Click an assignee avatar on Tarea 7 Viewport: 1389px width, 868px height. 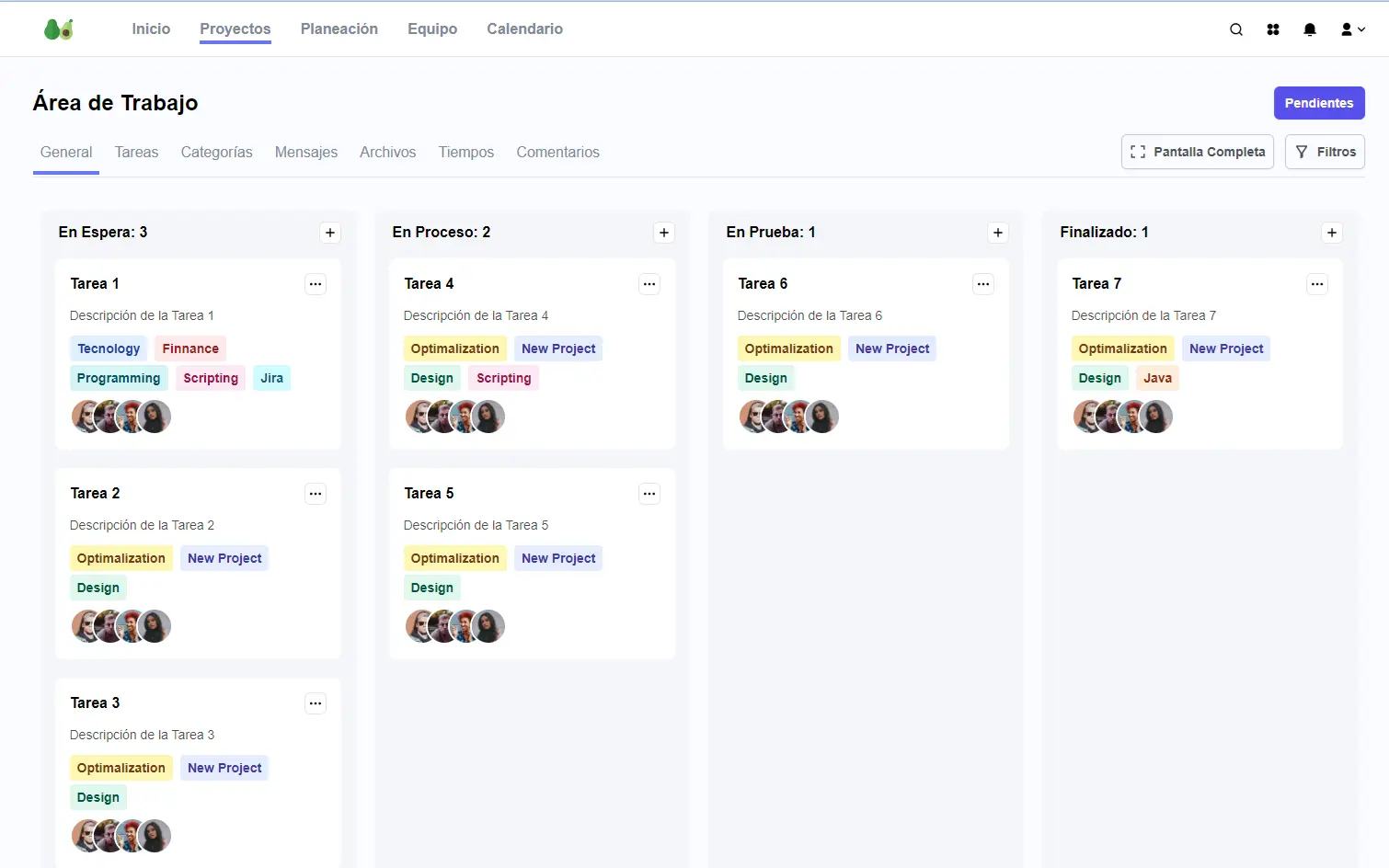(x=1085, y=416)
